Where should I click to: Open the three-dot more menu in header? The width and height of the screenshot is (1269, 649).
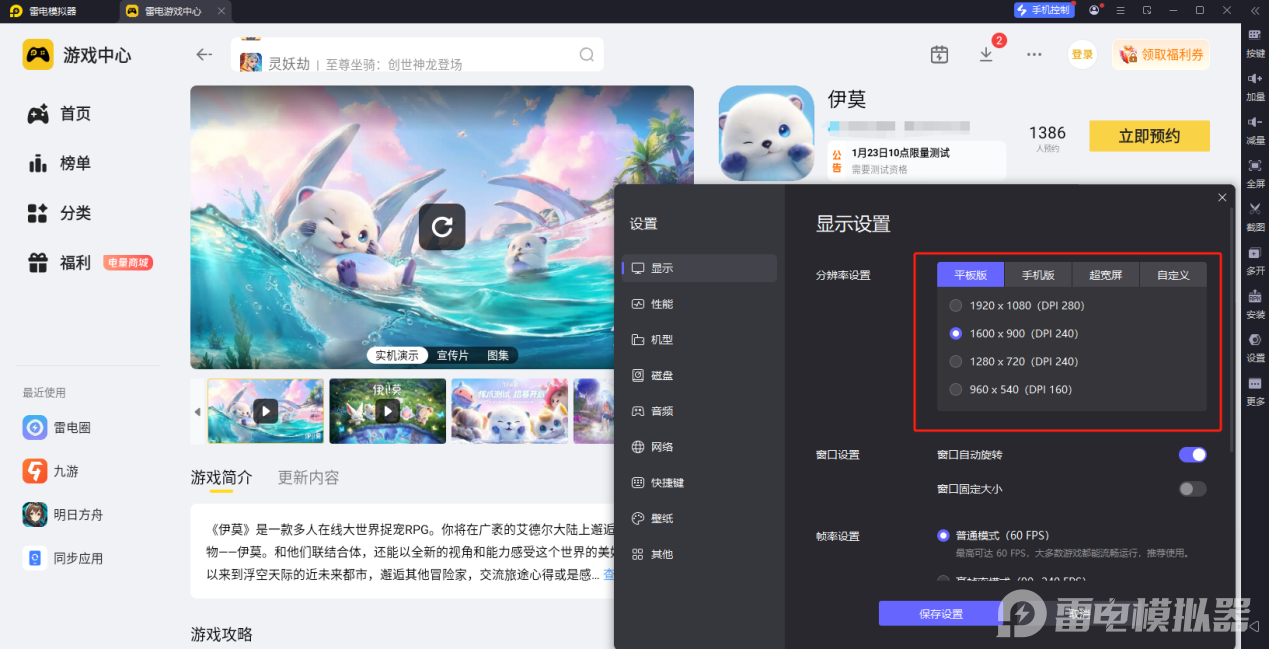(1034, 54)
